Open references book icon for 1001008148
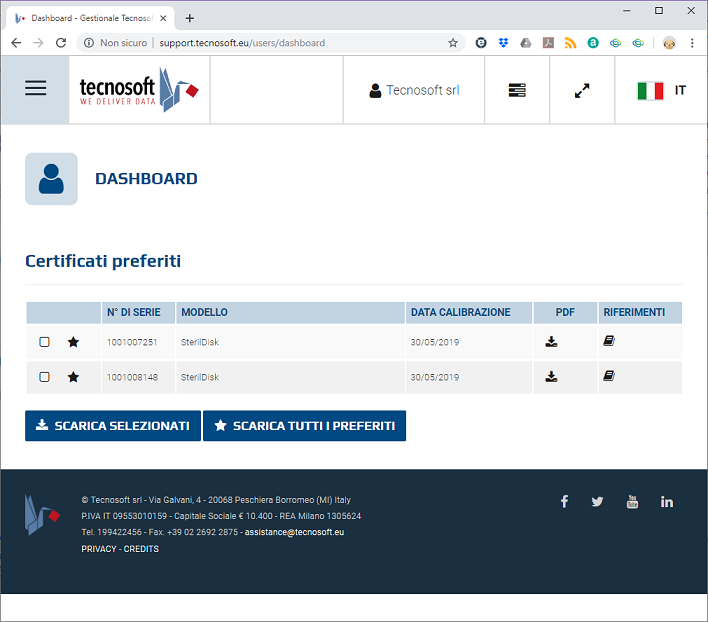This screenshot has height=622, width=708. (609, 376)
